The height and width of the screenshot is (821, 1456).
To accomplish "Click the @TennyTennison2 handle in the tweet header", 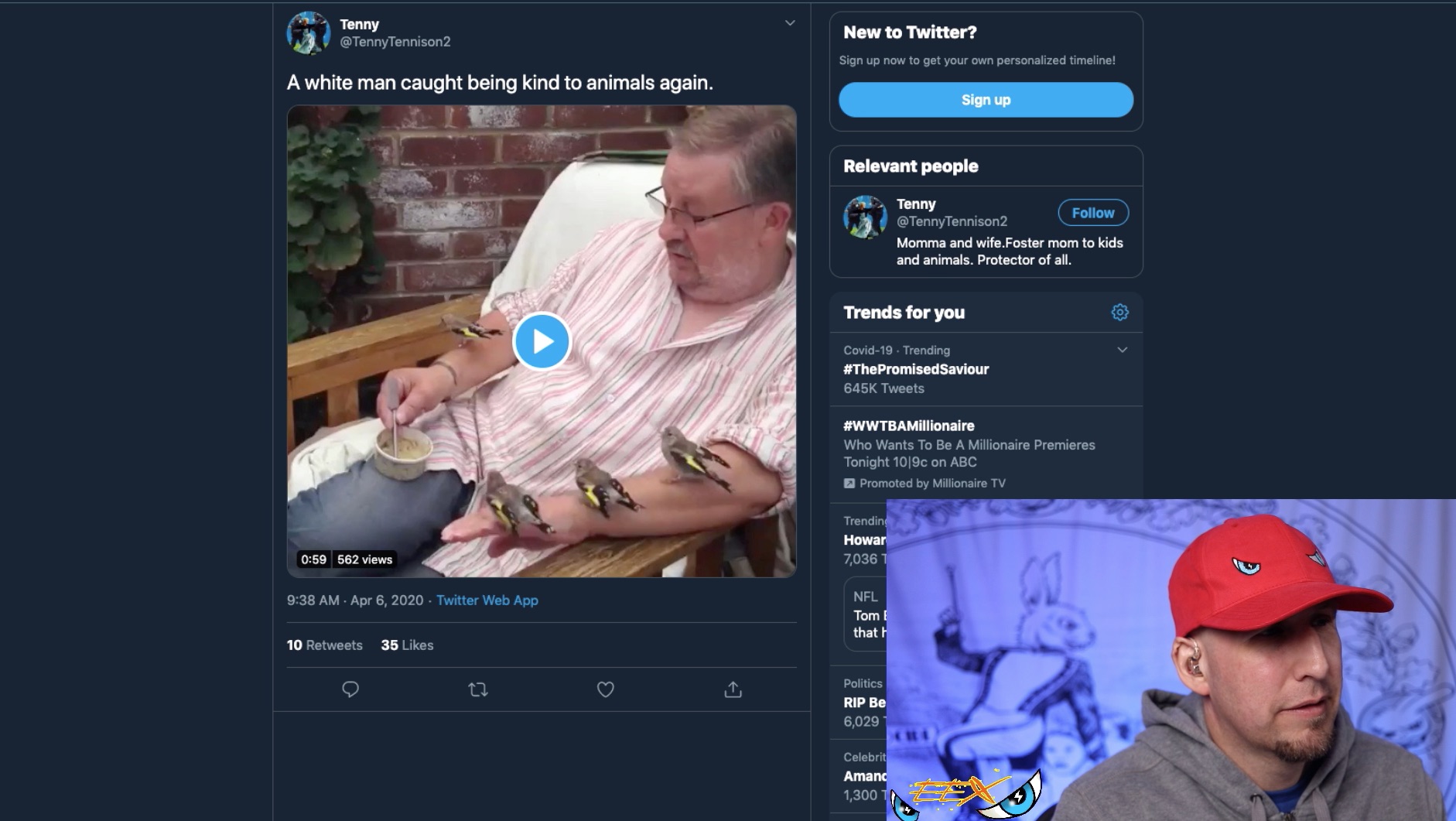I will click(395, 42).
